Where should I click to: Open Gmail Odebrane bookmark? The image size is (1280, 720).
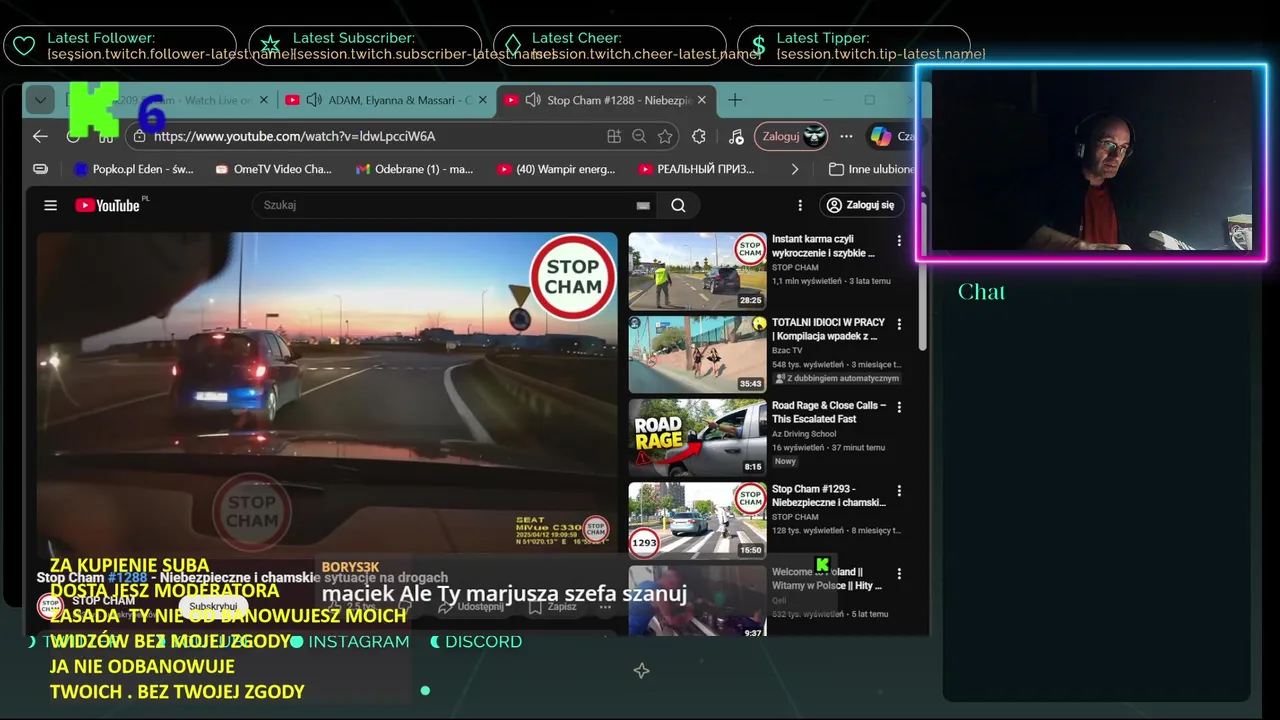[x=414, y=169]
